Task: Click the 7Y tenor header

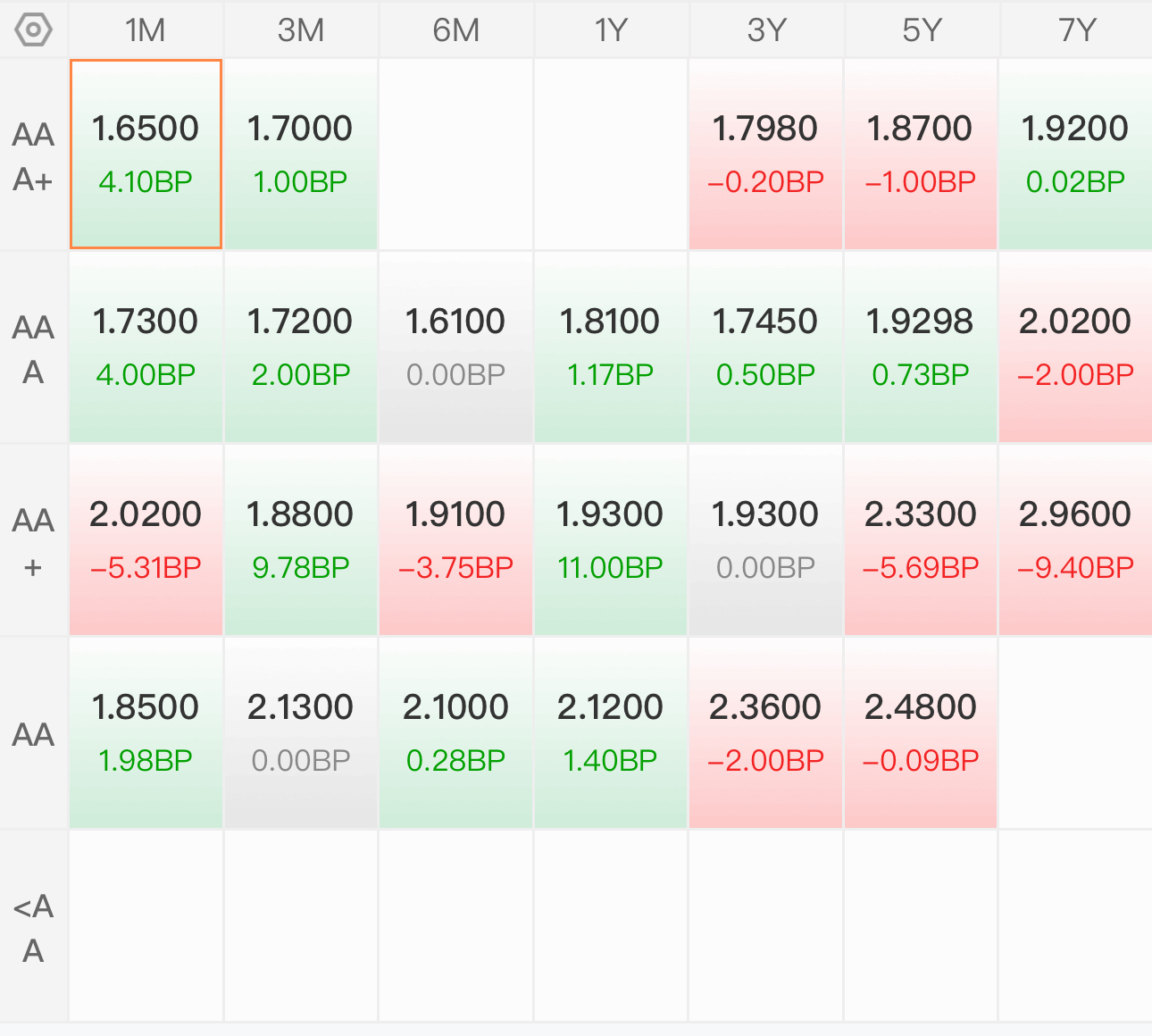Action: tap(1076, 30)
